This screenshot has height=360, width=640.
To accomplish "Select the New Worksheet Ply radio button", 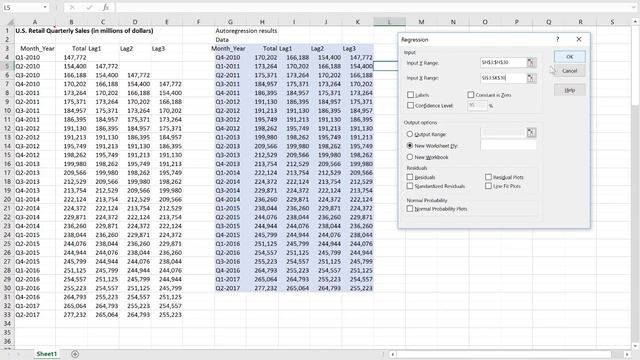I will (x=409, y=145).
